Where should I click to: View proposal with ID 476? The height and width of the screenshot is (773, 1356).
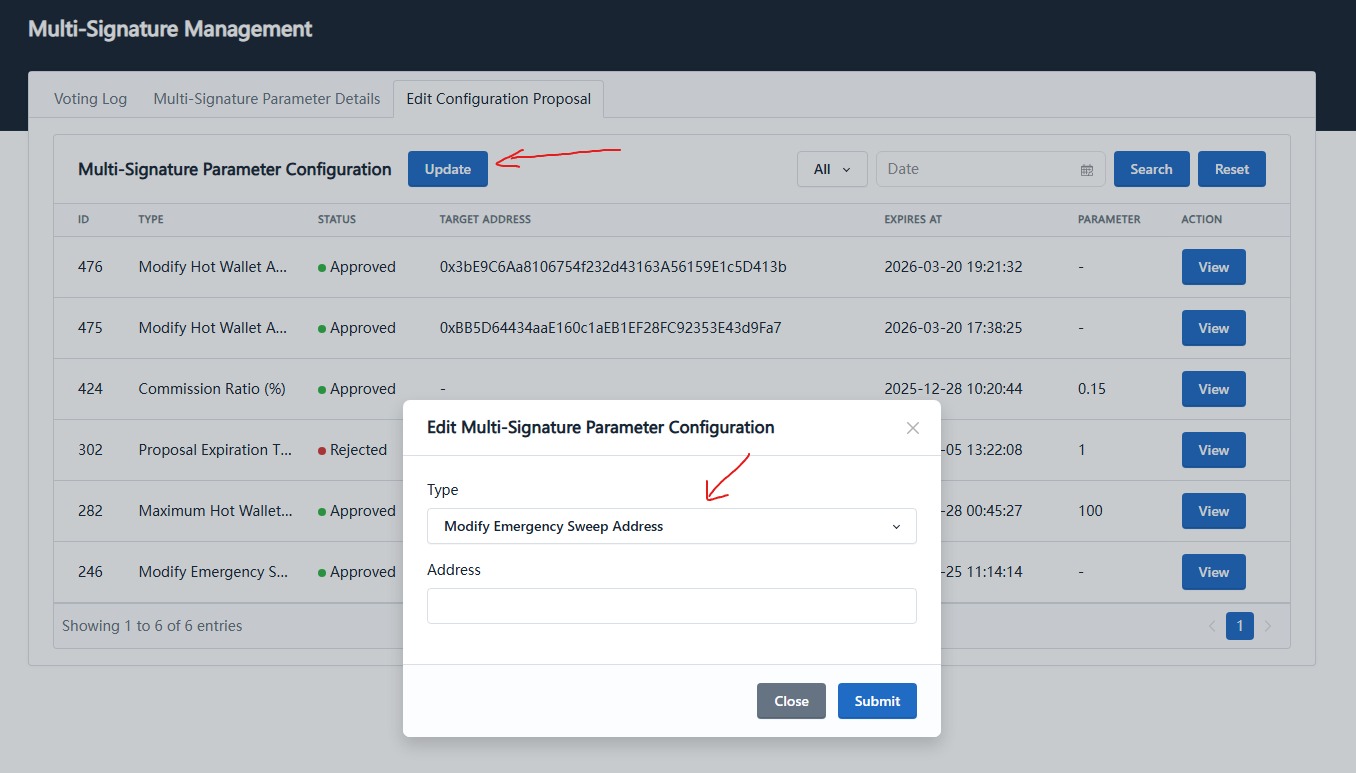[x=1213, y=267]
